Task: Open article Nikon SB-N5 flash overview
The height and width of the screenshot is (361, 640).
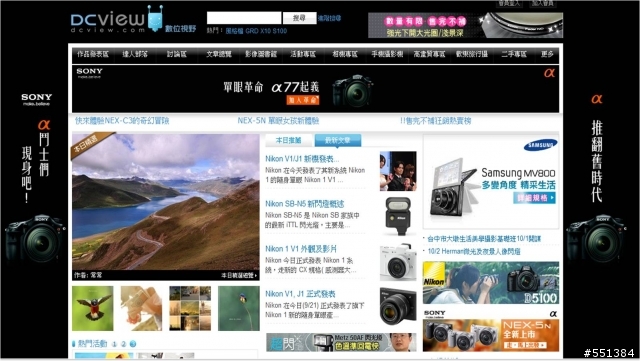Action: pos(304,204)
